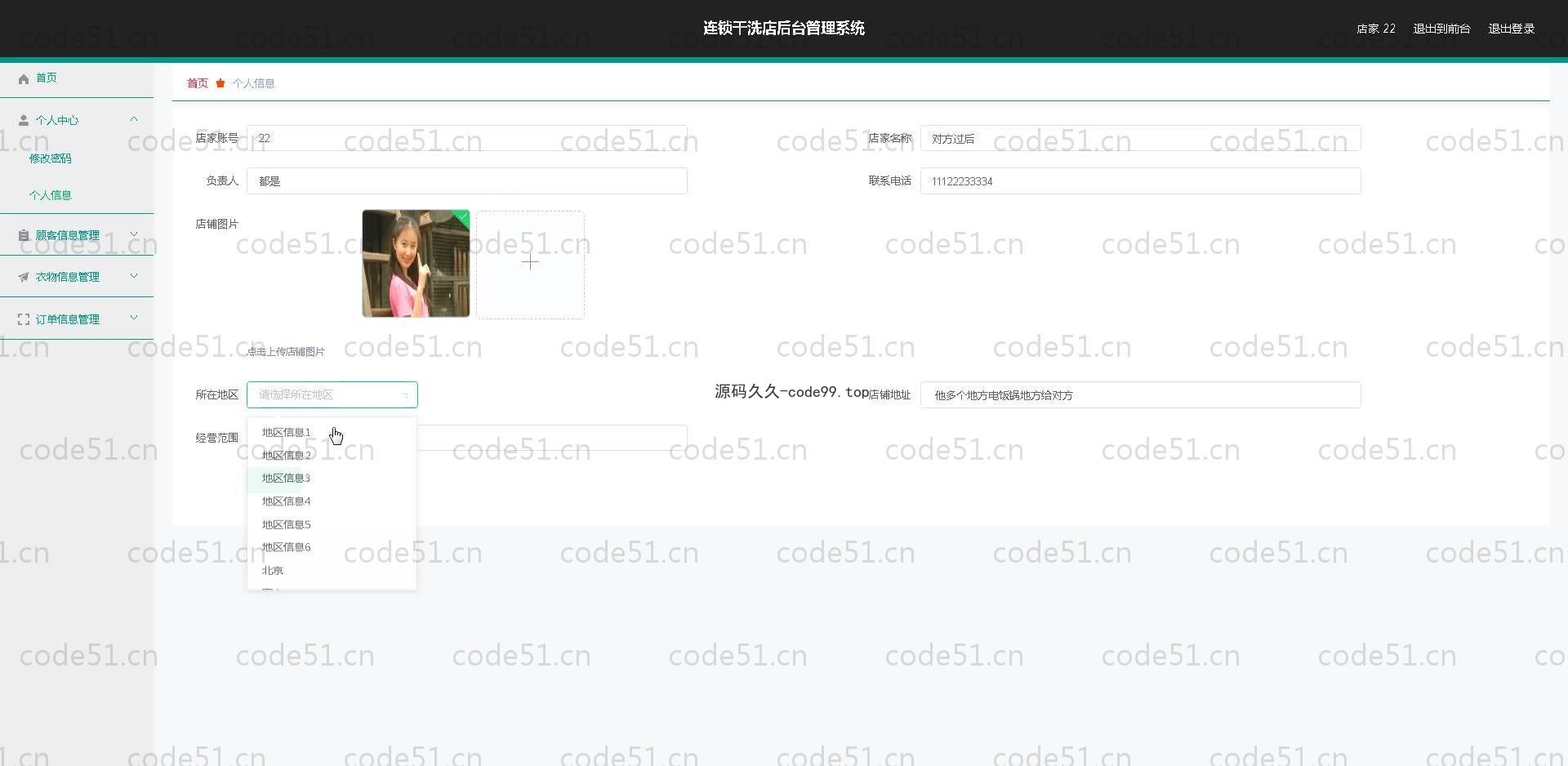Choose 地区信息5 from the dropdown list
The height and width of the screenshot is (766, 1568).
(332, 524)
